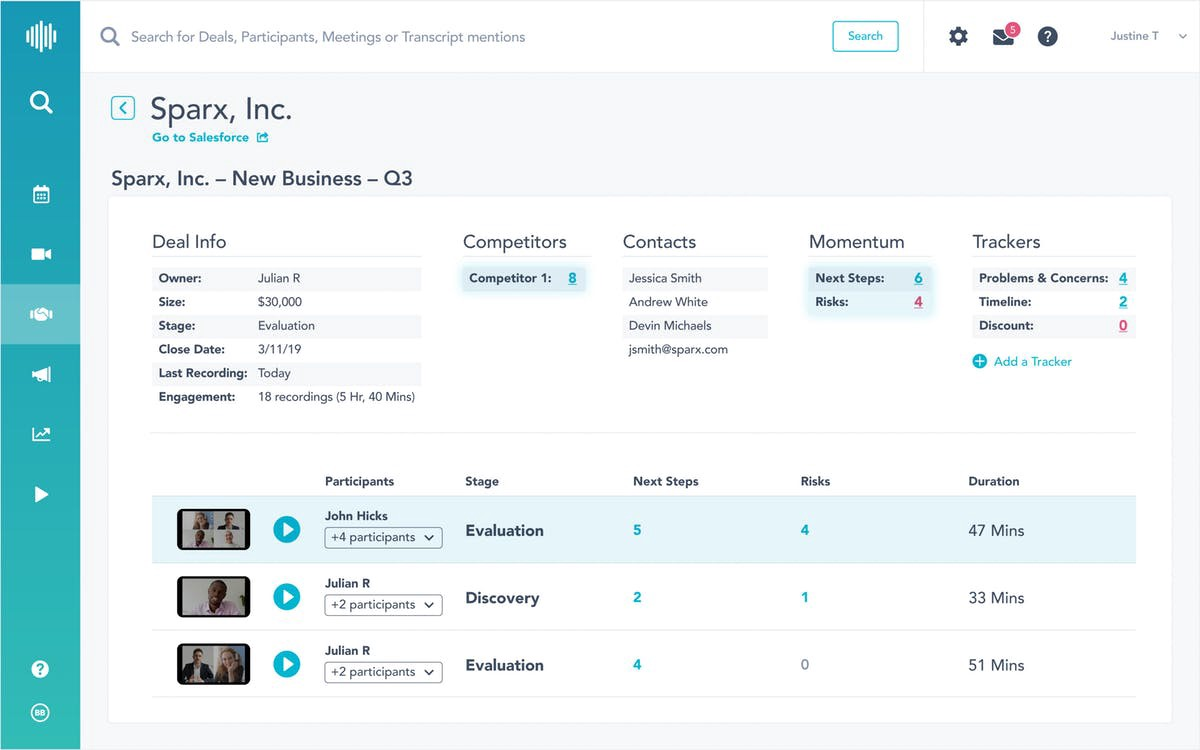Click the help question mark in header
Image resolution: width=1200 pixels, height=750 pixels.
coord(1047,37)
